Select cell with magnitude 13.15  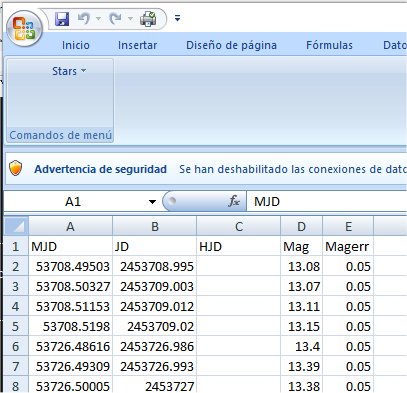(x=301, y=326)
